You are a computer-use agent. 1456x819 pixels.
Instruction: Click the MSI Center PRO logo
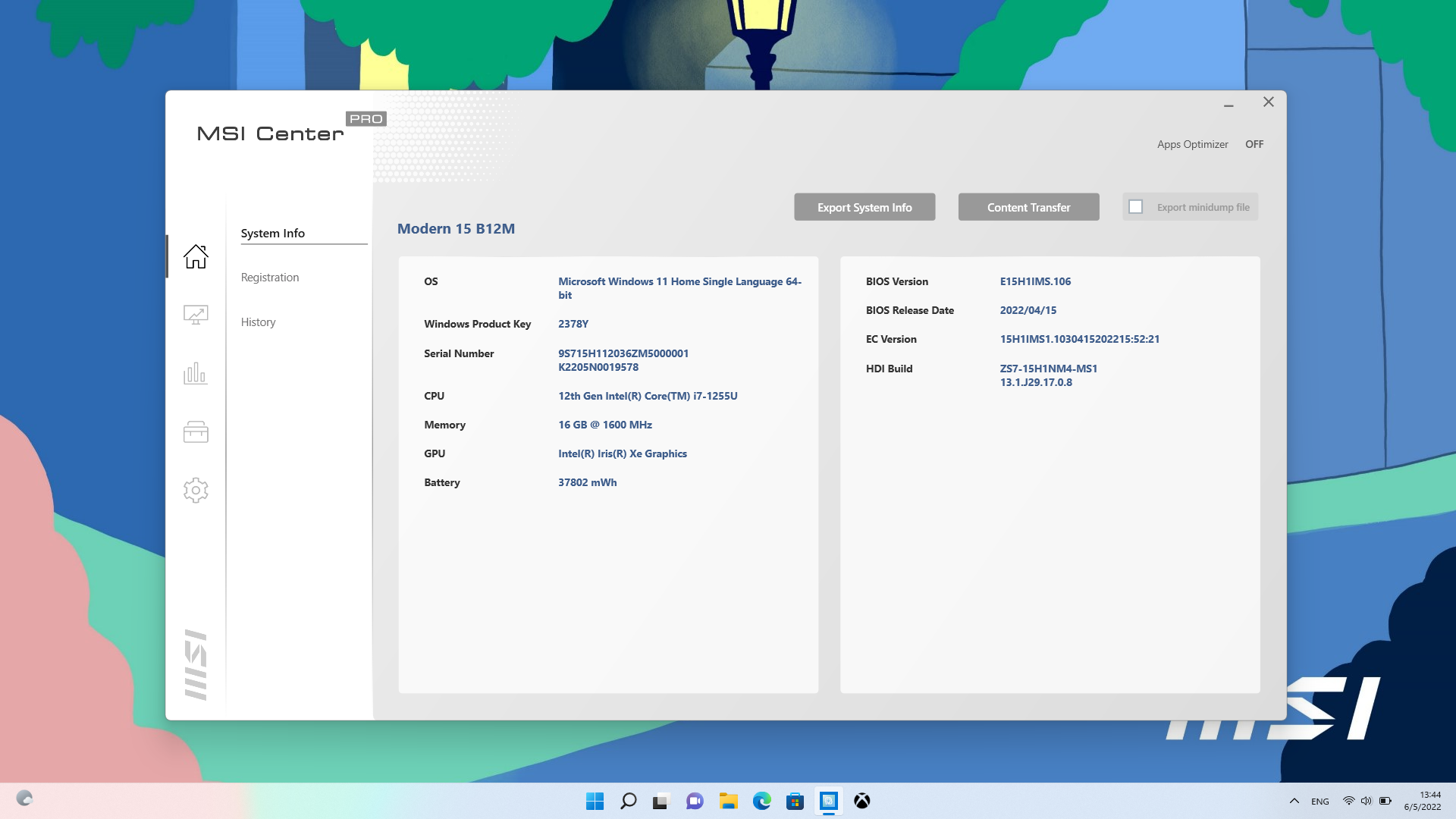(x=291, y=127)
